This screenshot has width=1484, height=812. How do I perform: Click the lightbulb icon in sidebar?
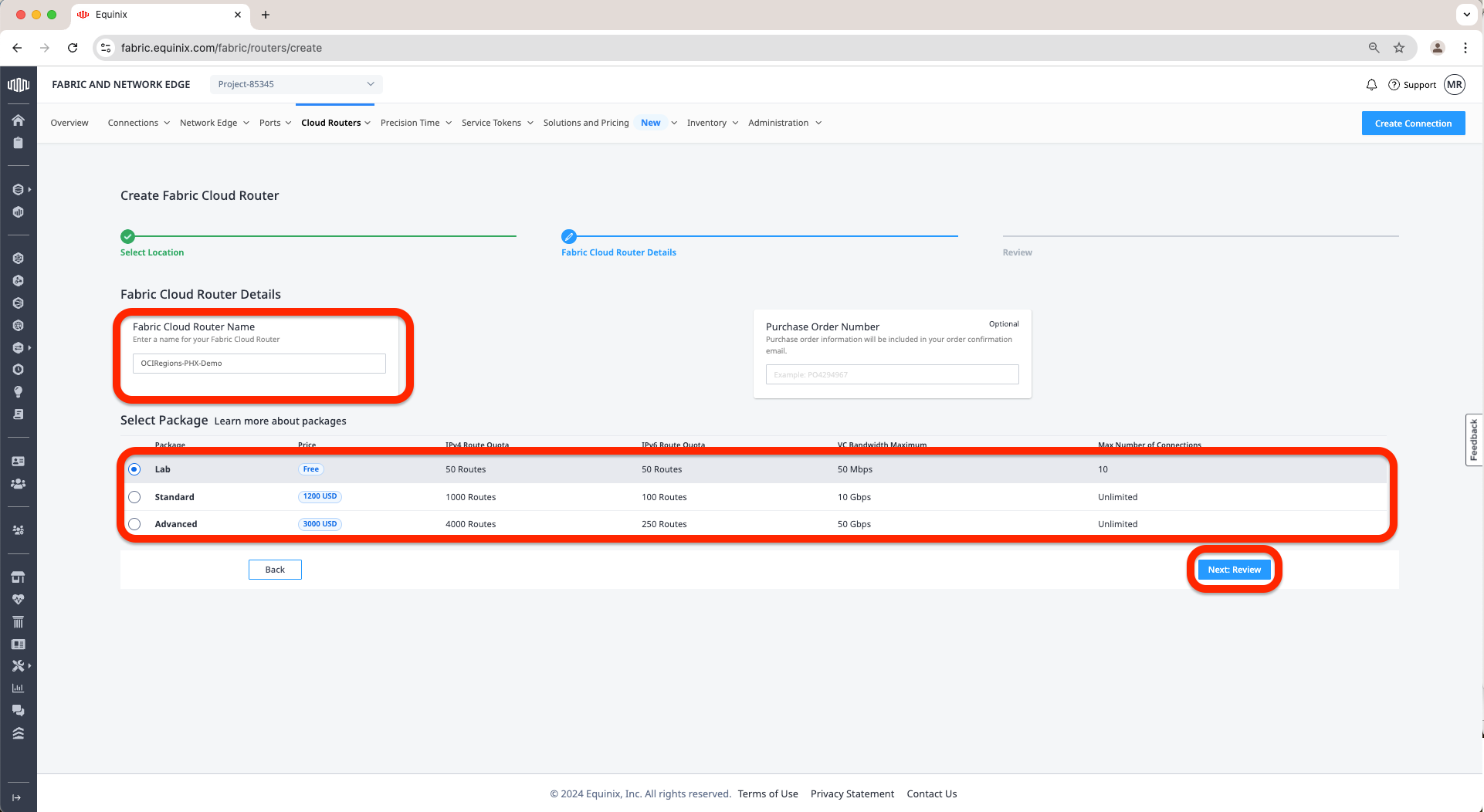coord(18,392)
